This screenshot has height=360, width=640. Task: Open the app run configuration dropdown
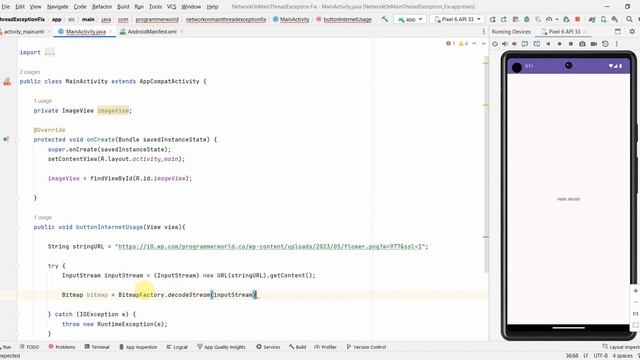click(x=410, y=19)
